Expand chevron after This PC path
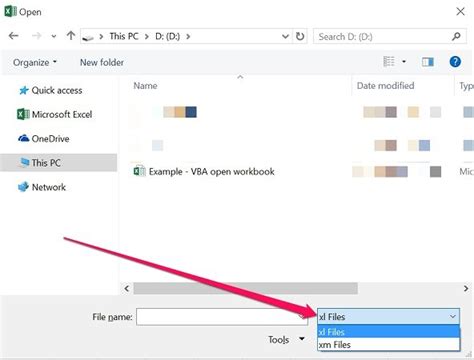This screenshot has width=474, height=360. click(147, 36)
